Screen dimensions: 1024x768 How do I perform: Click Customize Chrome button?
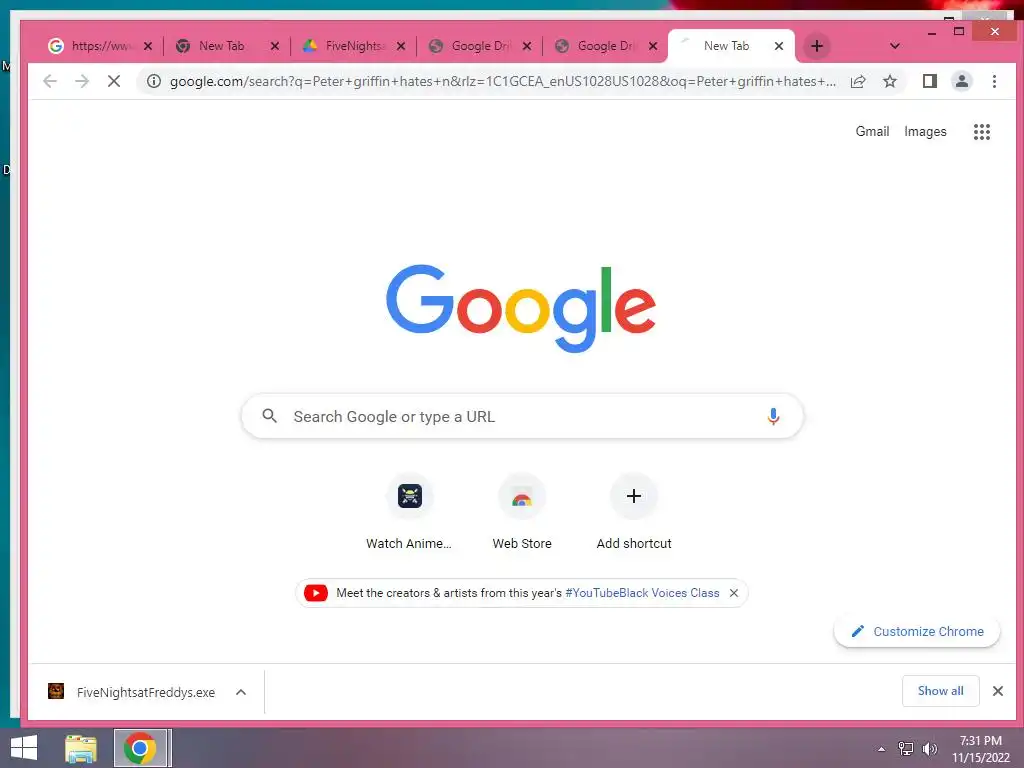coord(917,632)
